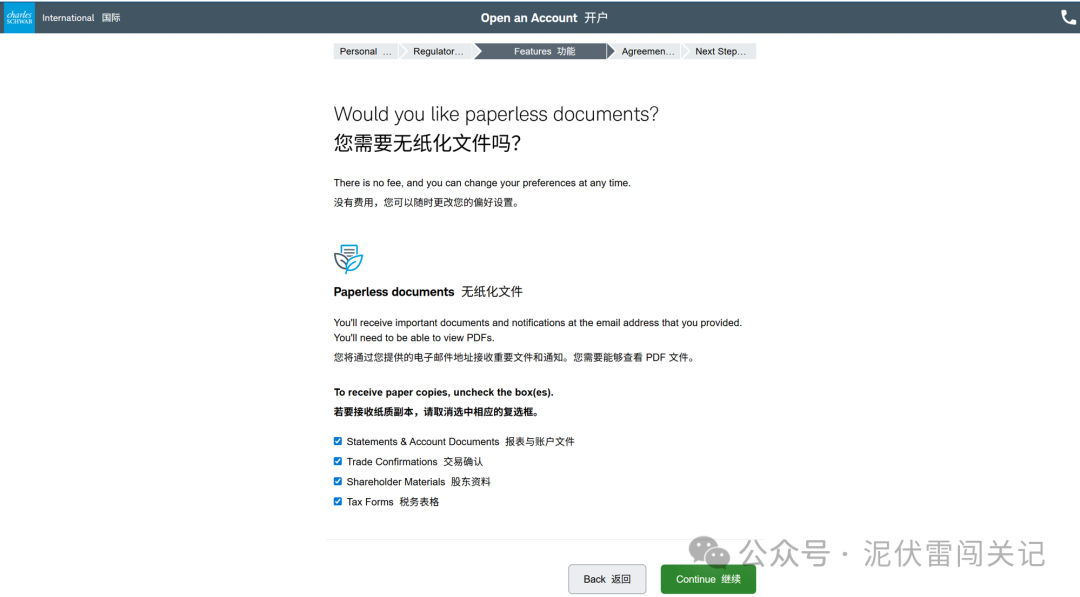Click the Back 返回 button
The width and height of the screenshot is (1080, 597).
point(607,578)
